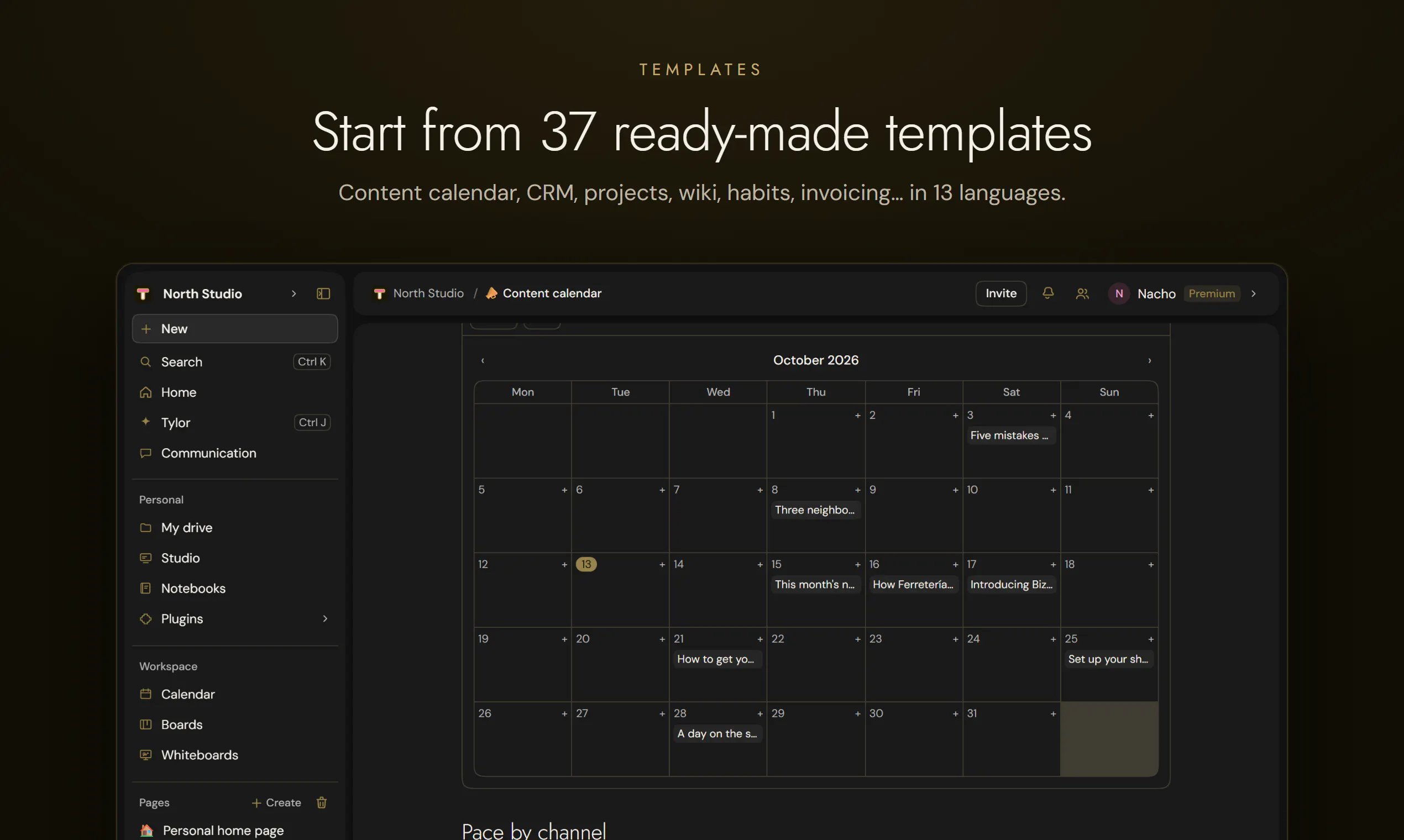Open the workspace Calendar
Image resolution: width=1404 pixels, height=840 pixels.
tap(235, 694)
